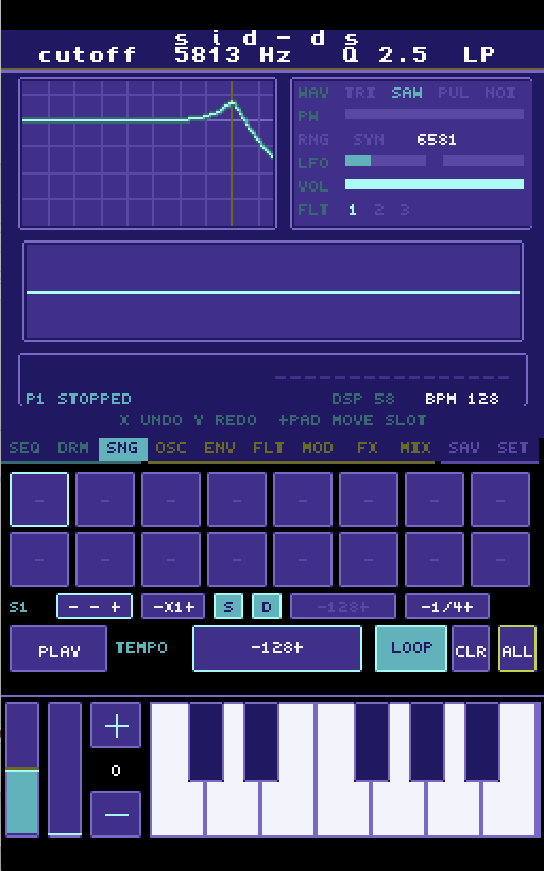Toggle the D button in song row

267,606
